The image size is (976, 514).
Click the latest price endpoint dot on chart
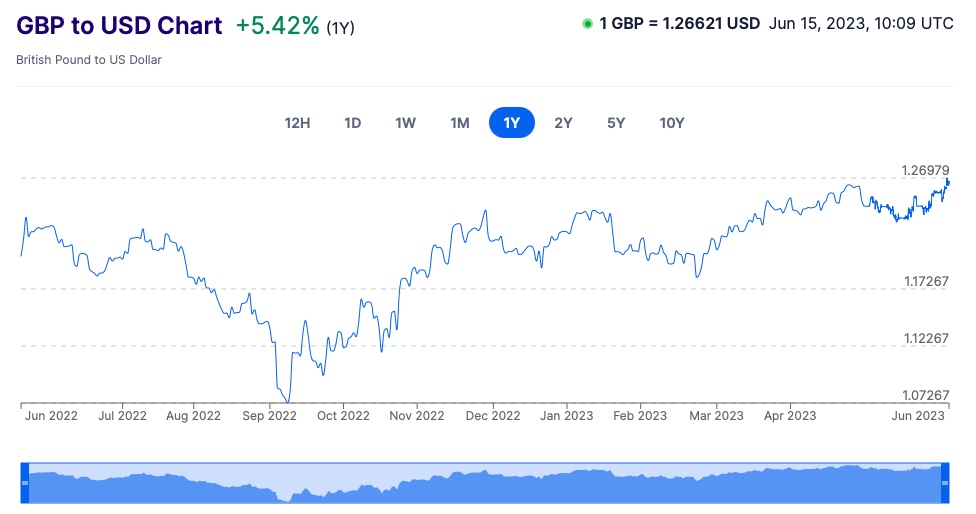[x=947, y=181]
